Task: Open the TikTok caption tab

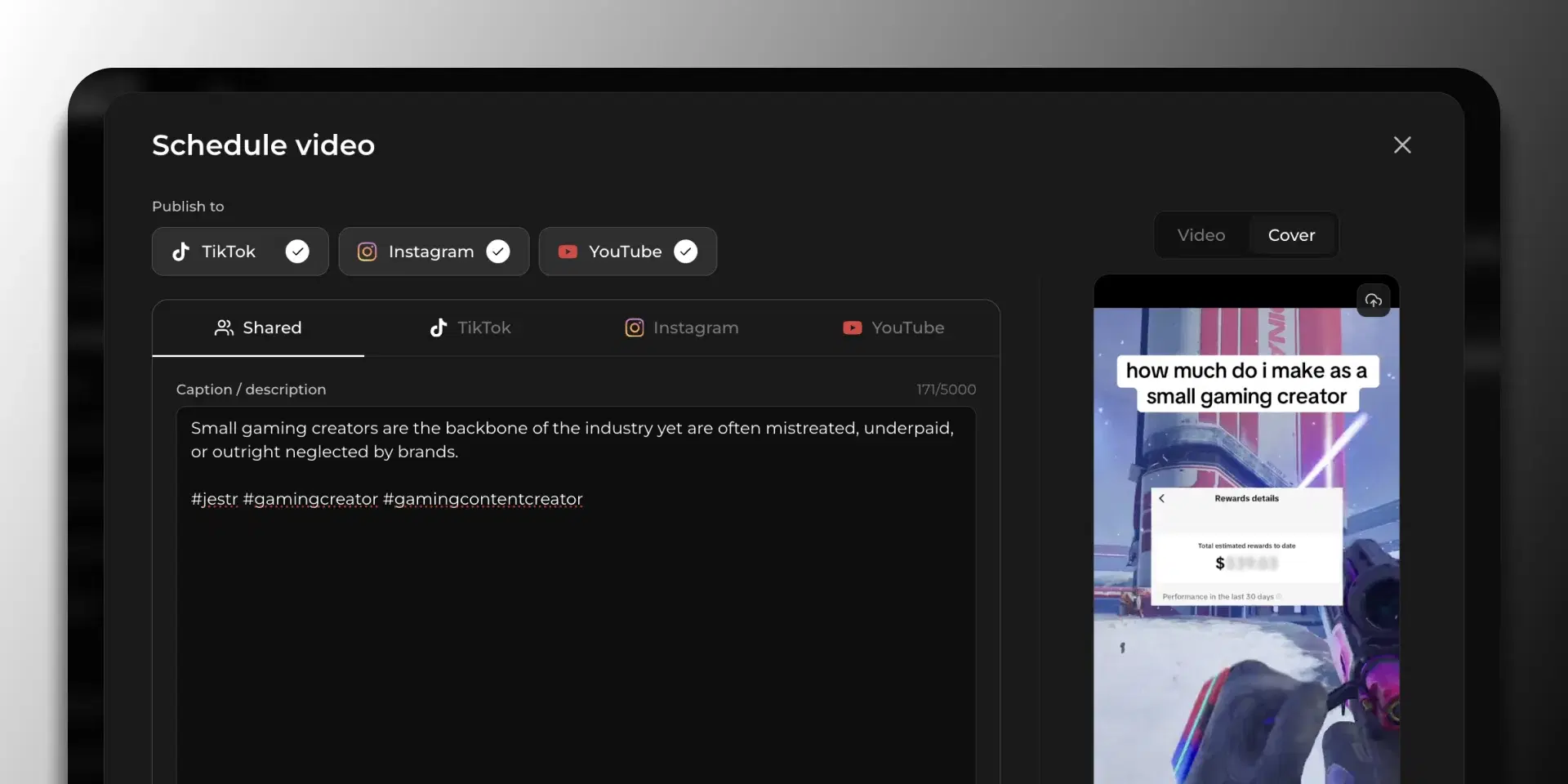Action: (470, 327)
